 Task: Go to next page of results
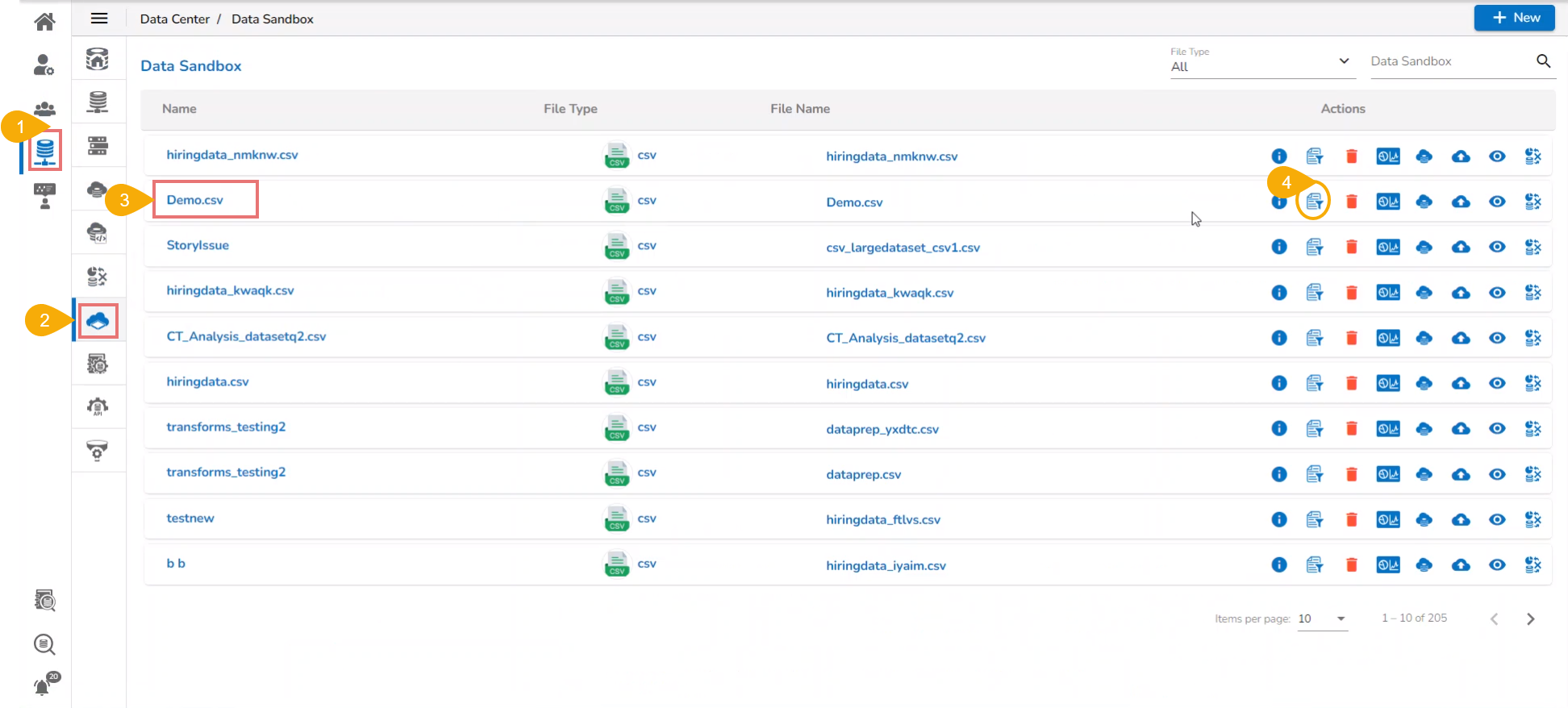tap(1530, 618)
